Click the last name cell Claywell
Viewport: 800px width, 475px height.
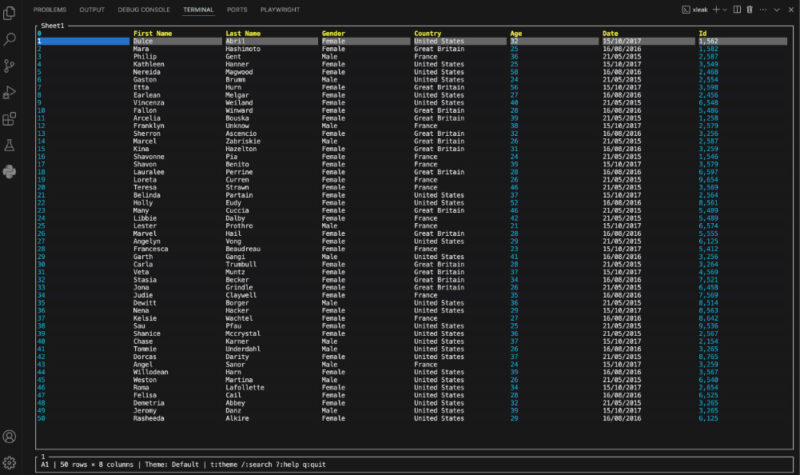[x=241, y=295]
